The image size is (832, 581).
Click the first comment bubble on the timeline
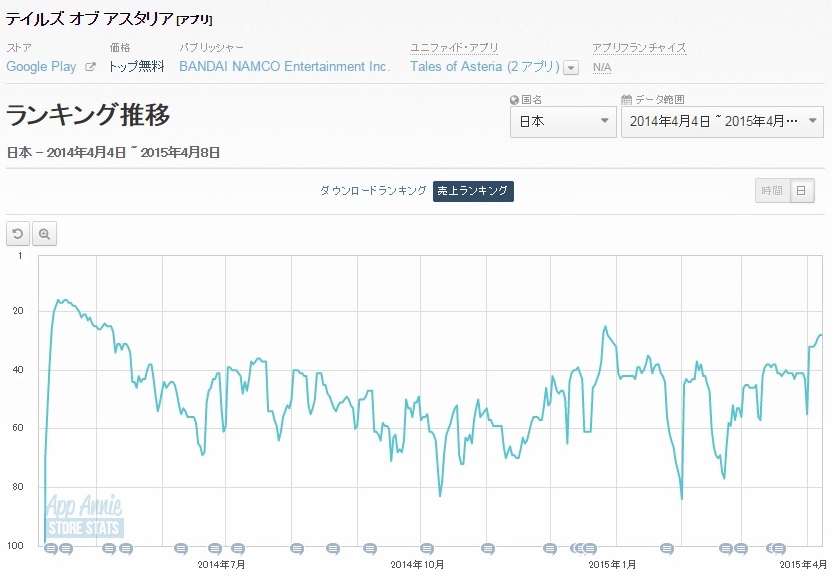[50, 548]
